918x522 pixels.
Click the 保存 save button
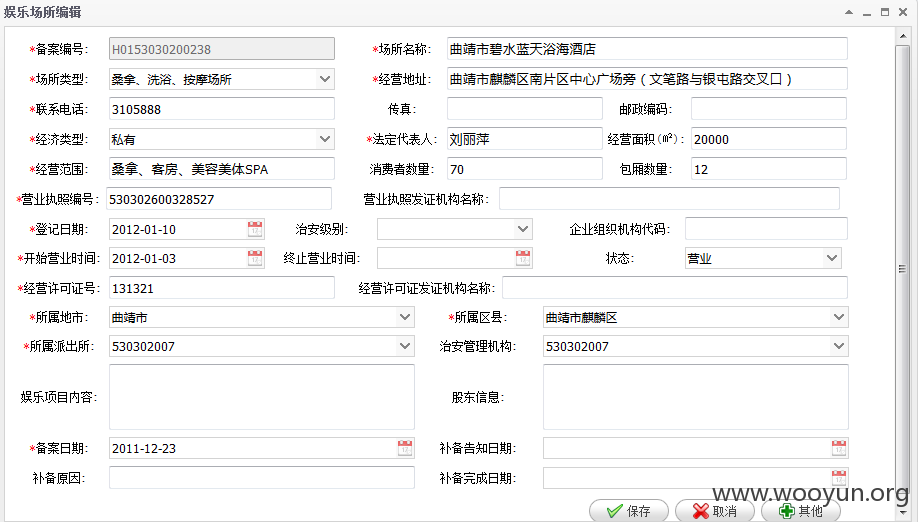[x=629, y=511]
